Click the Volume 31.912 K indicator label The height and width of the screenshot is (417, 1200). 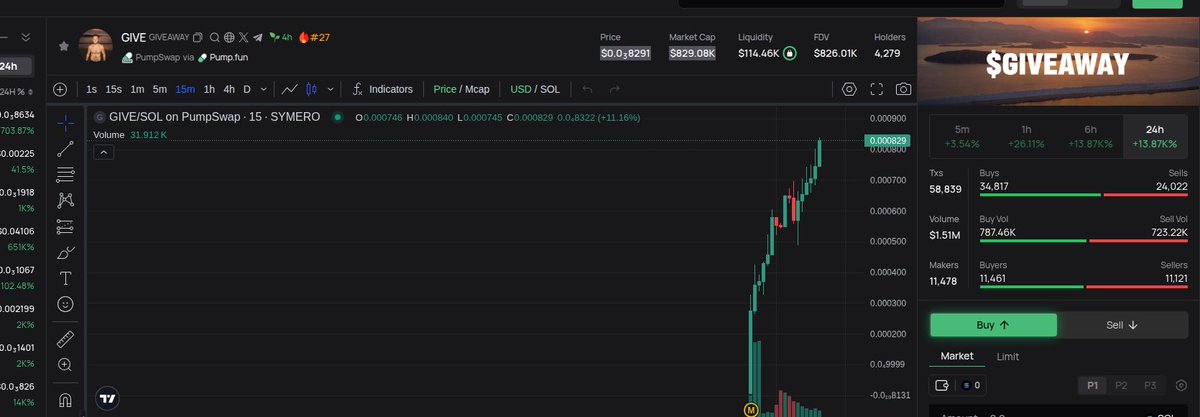[x=131, y=134]
